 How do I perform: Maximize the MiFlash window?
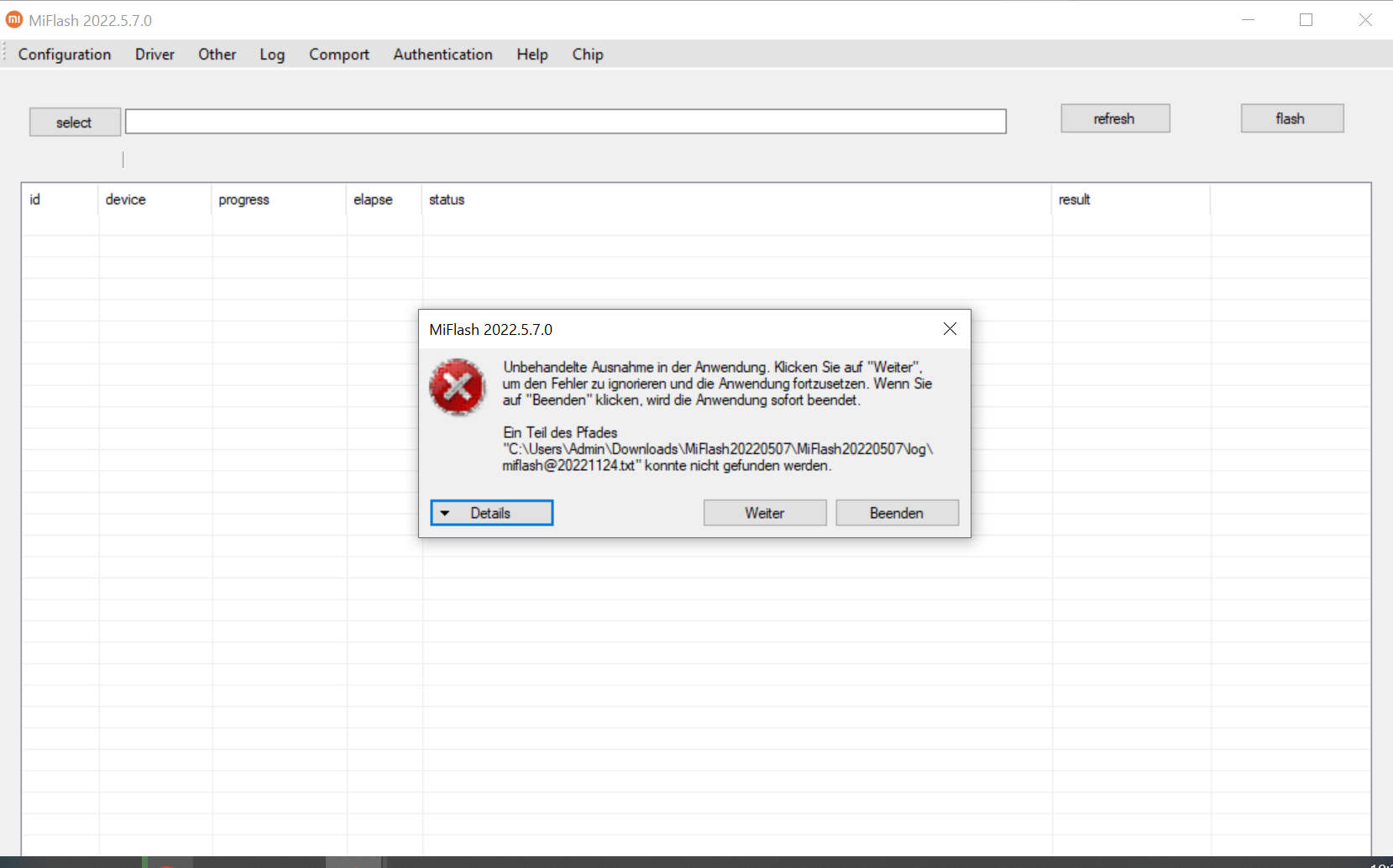[x=1306, y=20]
